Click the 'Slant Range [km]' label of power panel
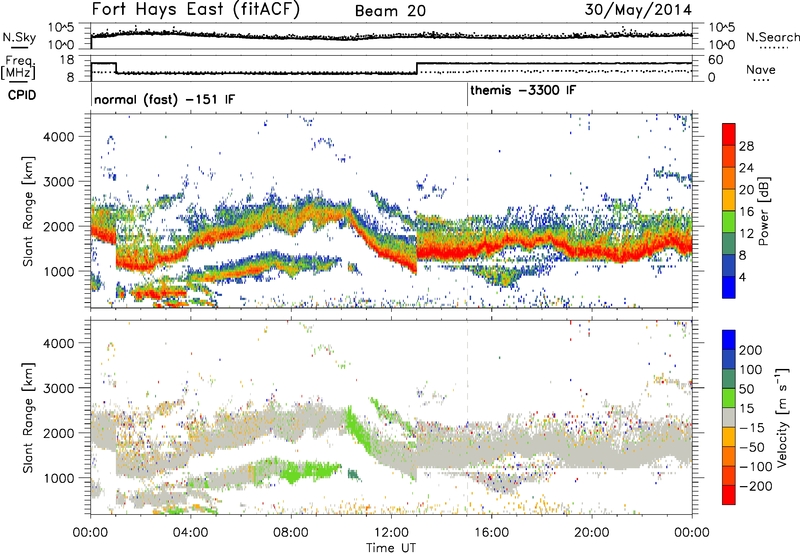The image size is (800, 554). 28,211
